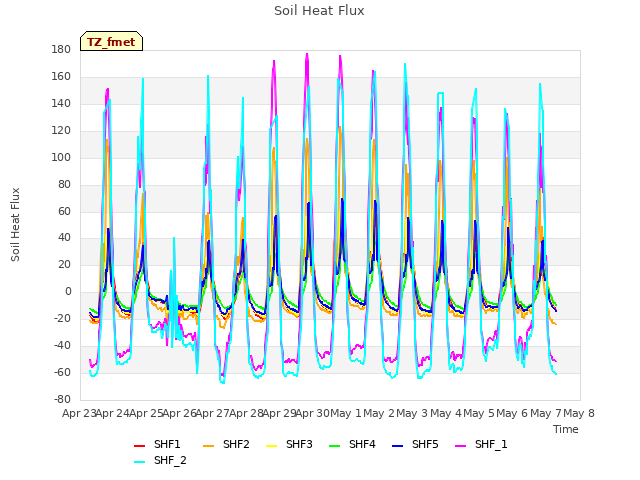Click the yellow SHF3 legend swatch
640x480 pixels.
pyautogui.click(x=271, y=446)
